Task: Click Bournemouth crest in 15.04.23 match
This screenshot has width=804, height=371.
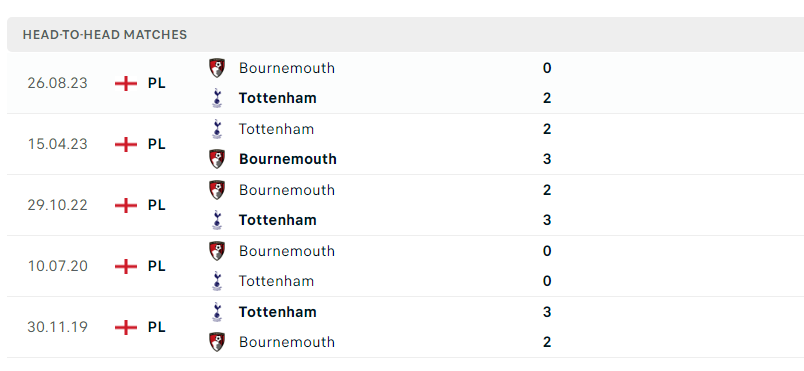Action: click(217, 159)
